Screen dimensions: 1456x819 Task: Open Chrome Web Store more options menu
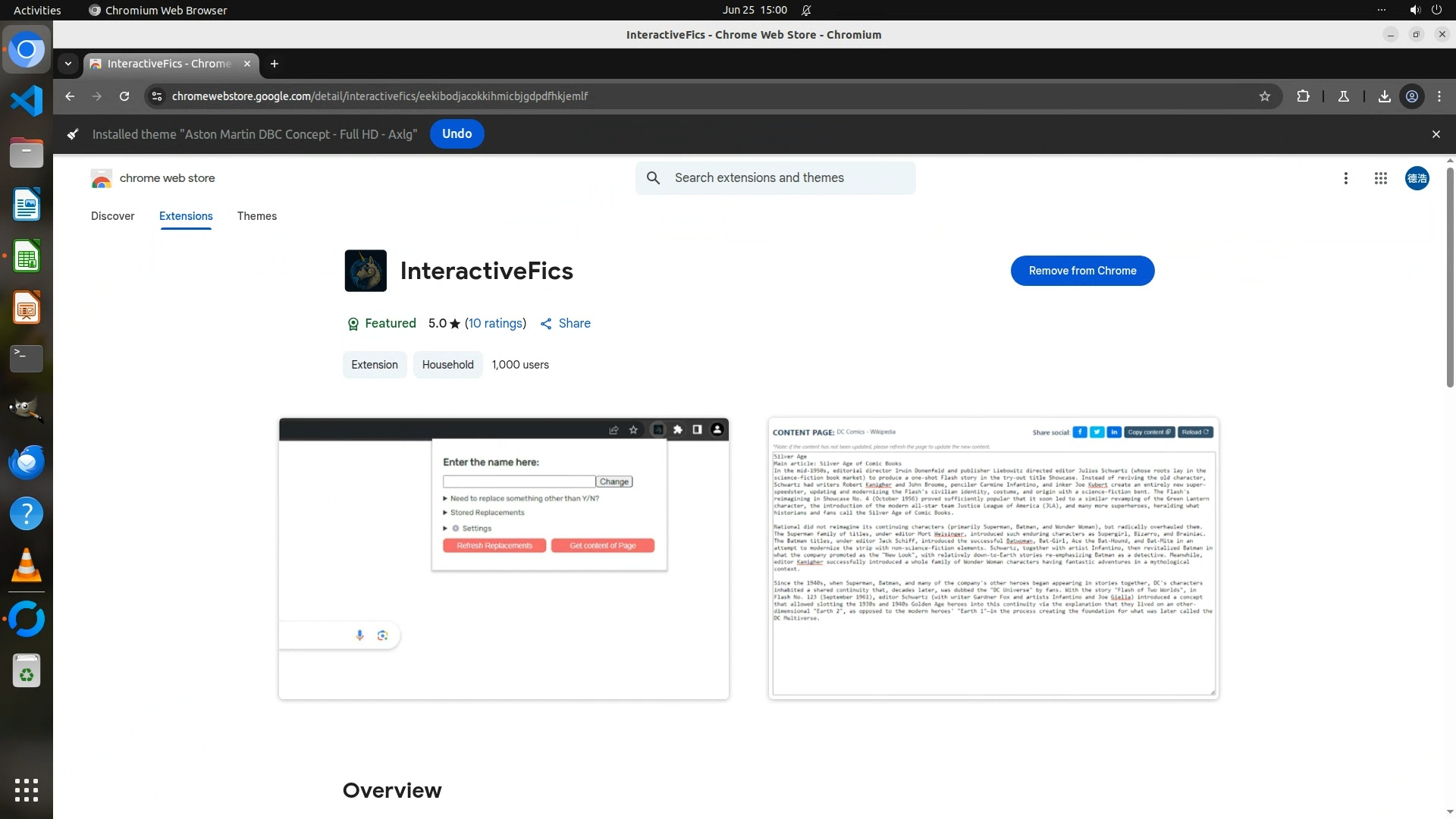click(x=1345, y=178)
